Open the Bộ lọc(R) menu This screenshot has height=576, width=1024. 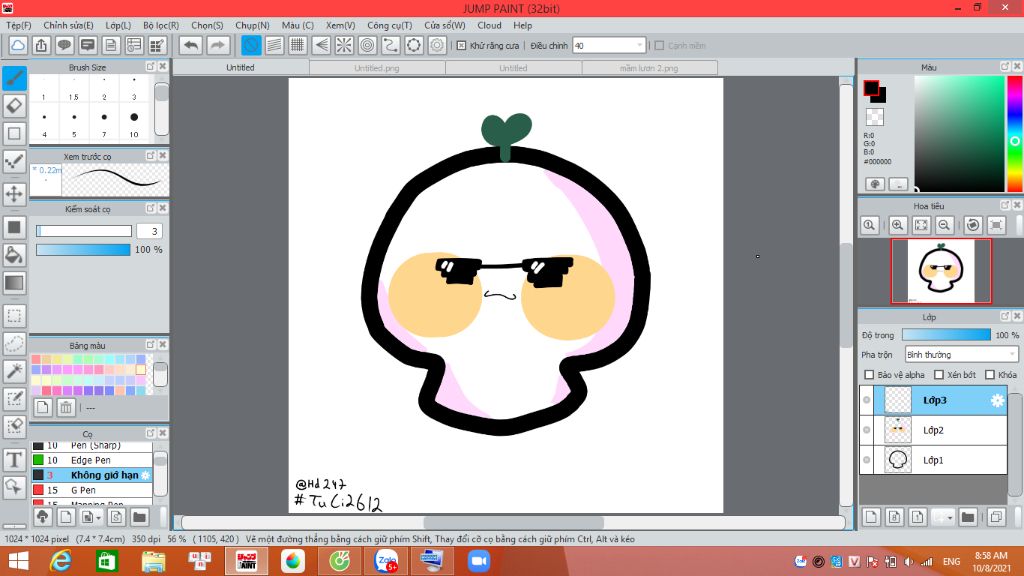[x=161, y=25]
